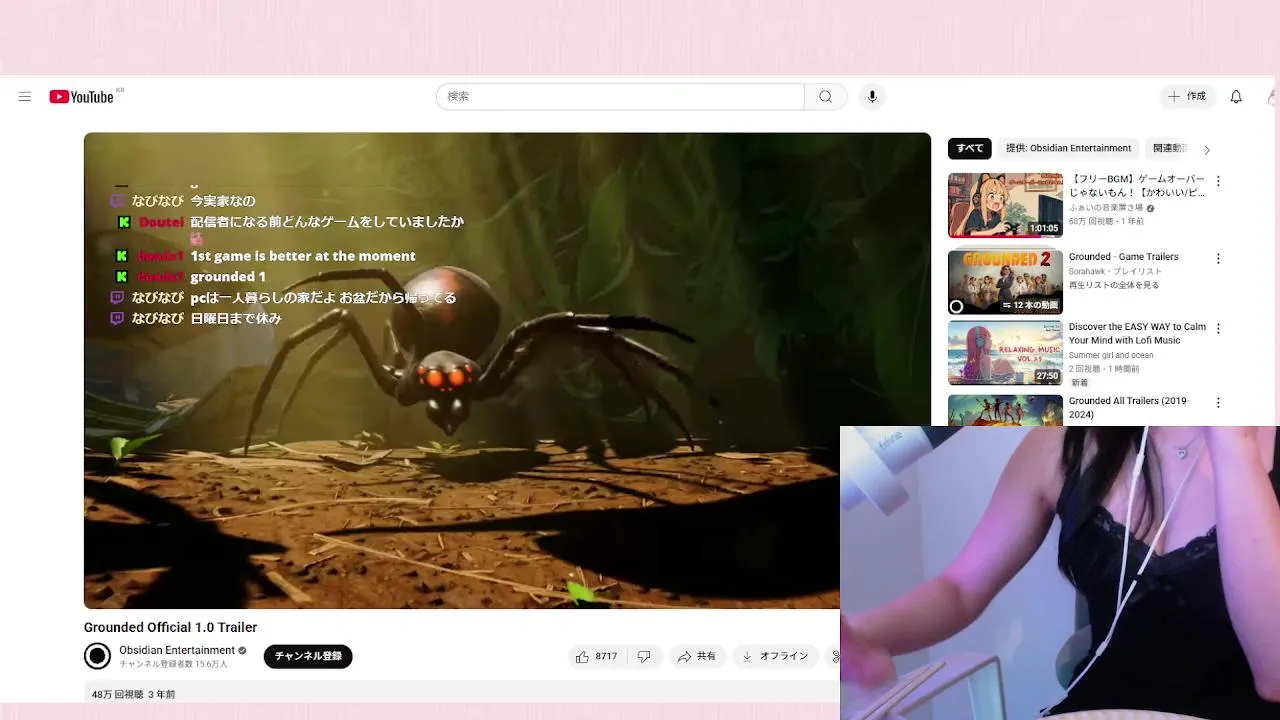Open the YouTube hamburger guide menu
Screen dimensions: 1280x720
click(25, 97)
